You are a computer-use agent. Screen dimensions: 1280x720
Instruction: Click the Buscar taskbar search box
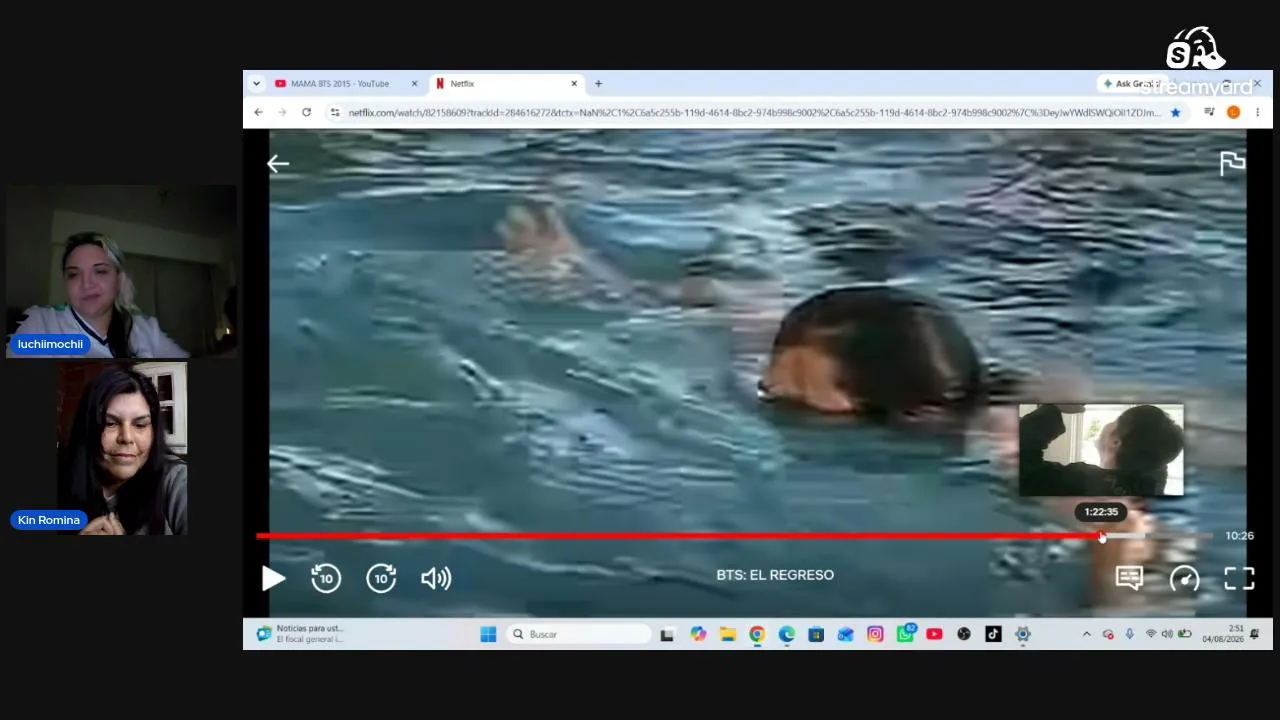coord(580,634)
